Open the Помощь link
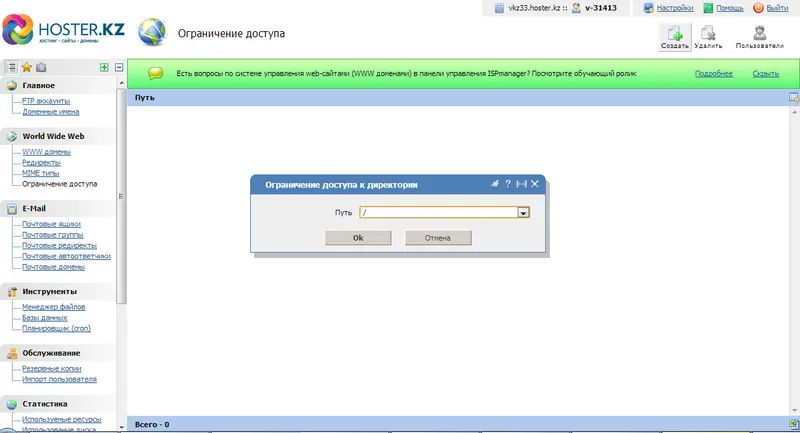Screen dimensions: 800x433 (x=730, y=8)
